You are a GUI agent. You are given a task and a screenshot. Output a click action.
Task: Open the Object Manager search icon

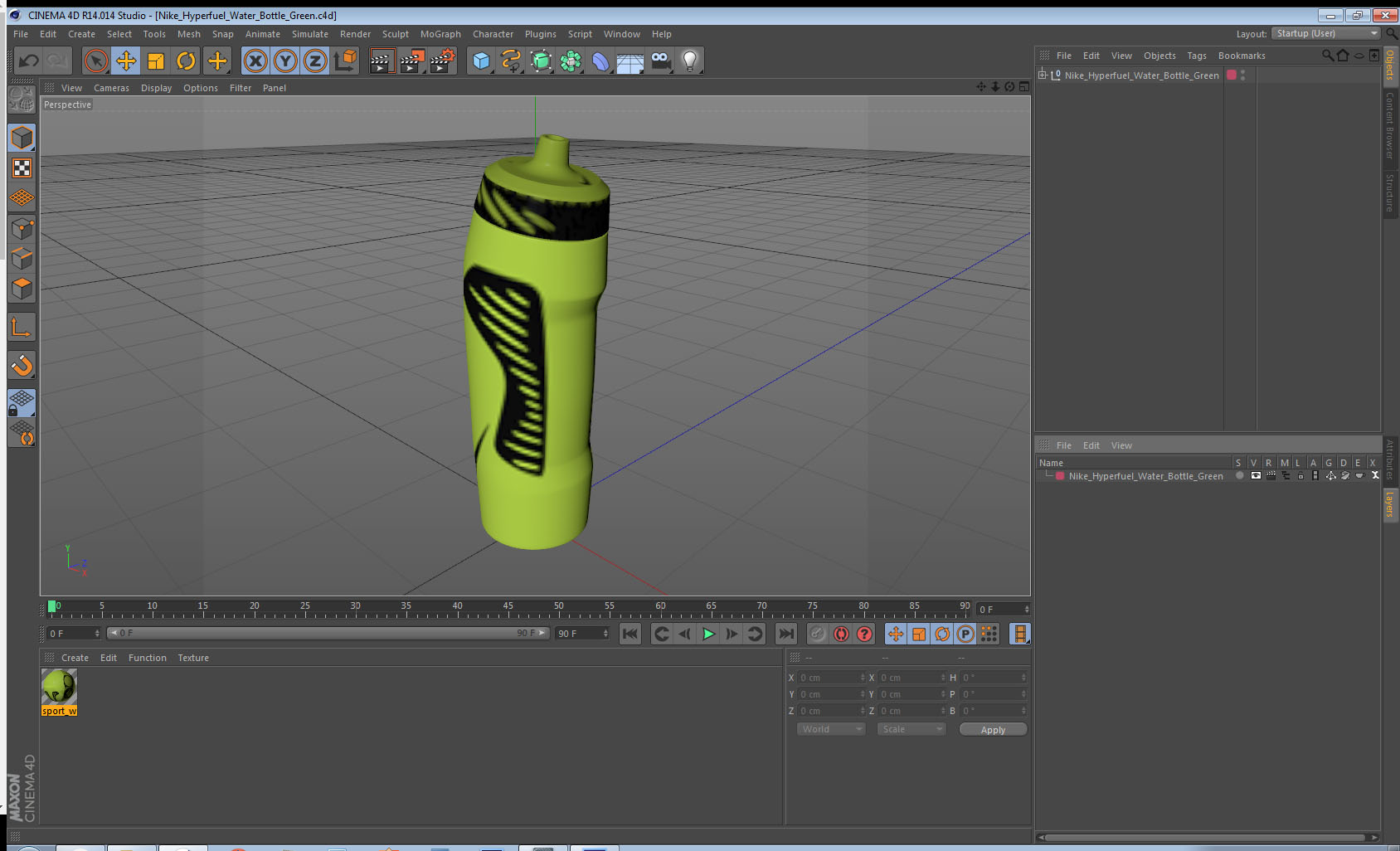[x=1327, y=56]
